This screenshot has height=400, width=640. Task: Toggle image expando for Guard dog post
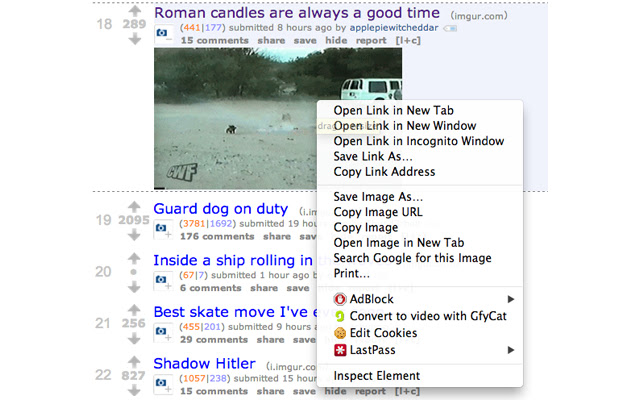coord(162,229)
